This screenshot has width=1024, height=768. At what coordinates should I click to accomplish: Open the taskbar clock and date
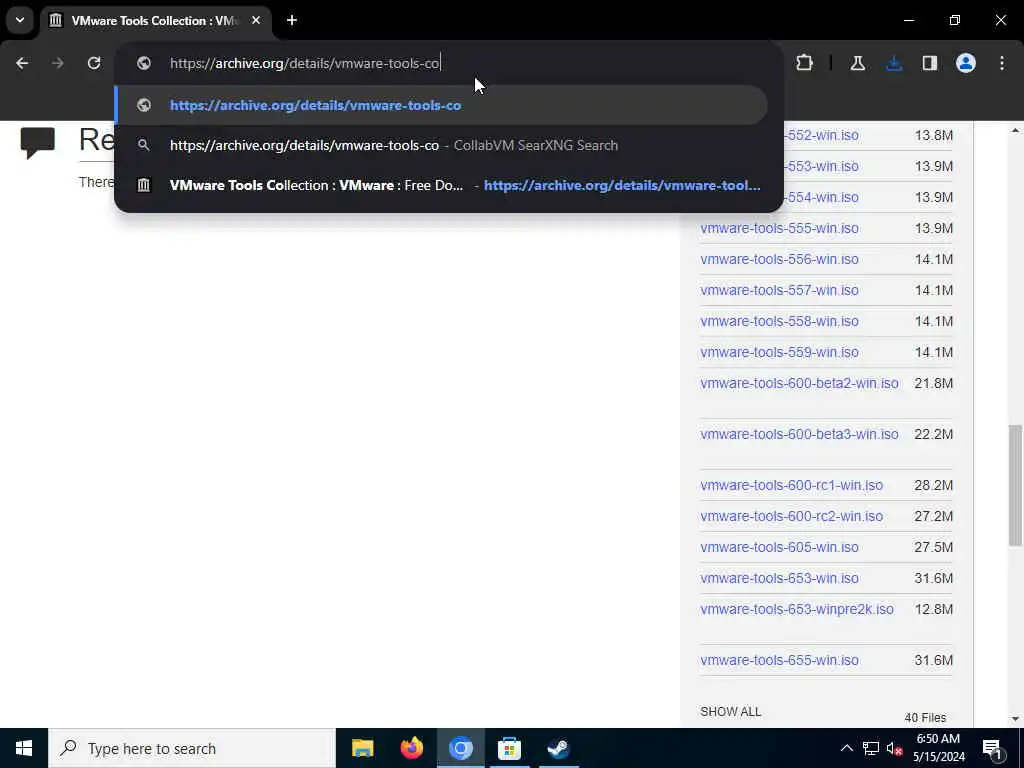point(938,748)
